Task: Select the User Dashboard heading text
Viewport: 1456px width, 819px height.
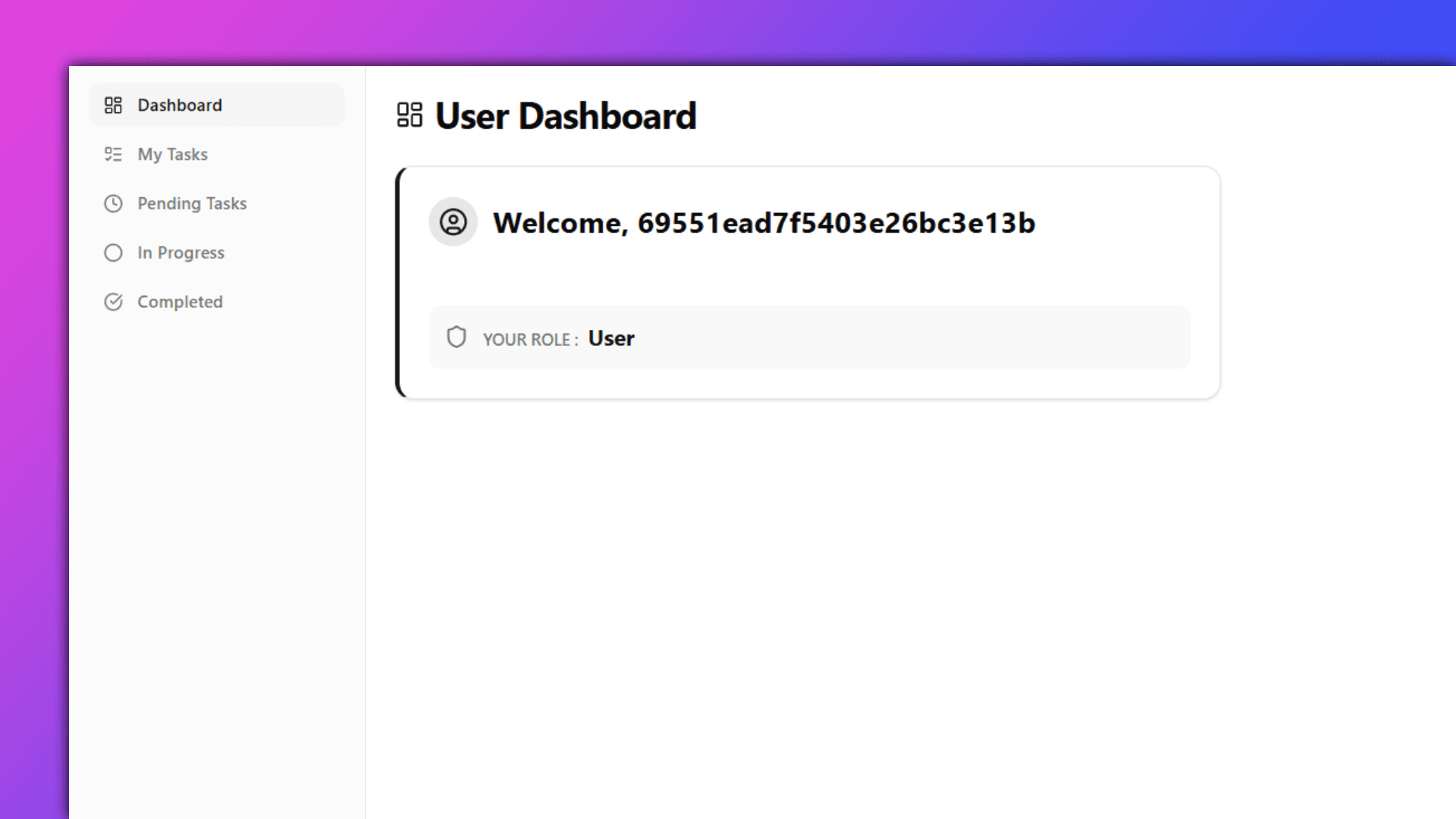Action: (x=565, y=115)
